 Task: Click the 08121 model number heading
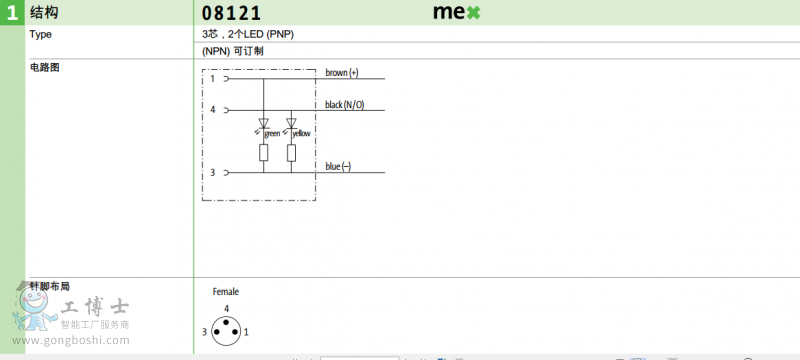click(231, 13)
